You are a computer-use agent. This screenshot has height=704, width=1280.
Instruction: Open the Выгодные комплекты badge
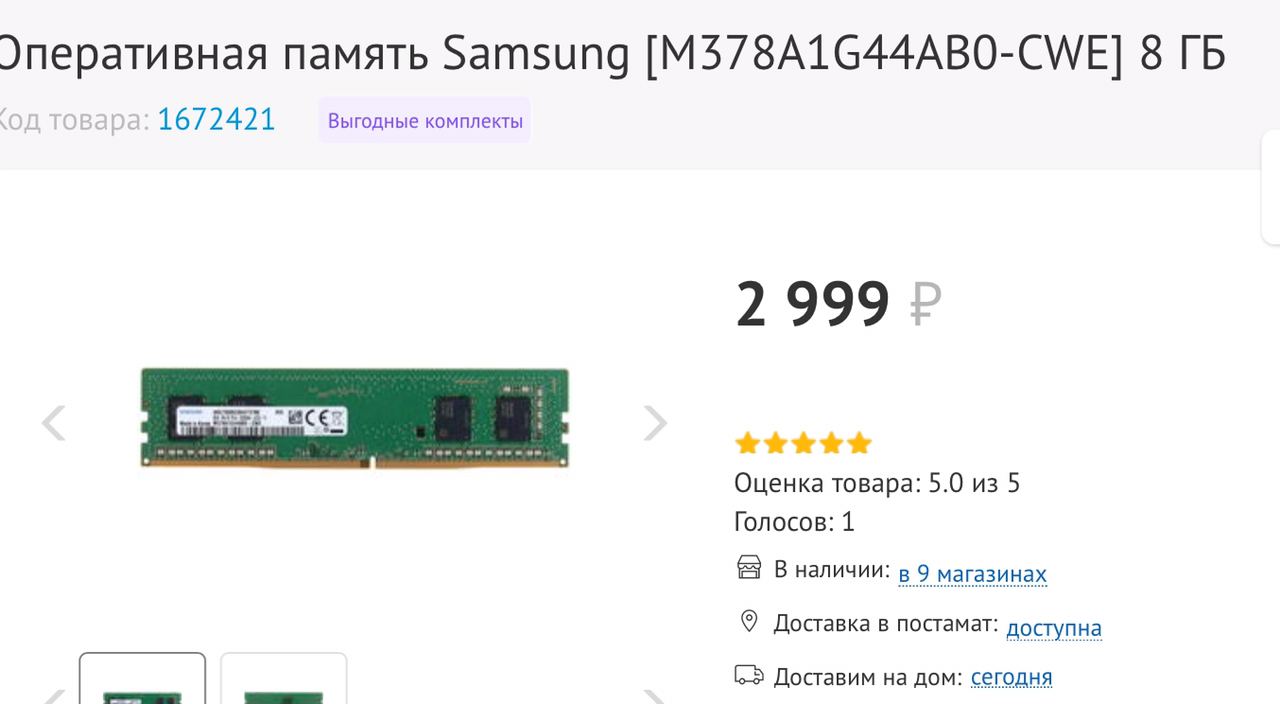pos(425,121)
